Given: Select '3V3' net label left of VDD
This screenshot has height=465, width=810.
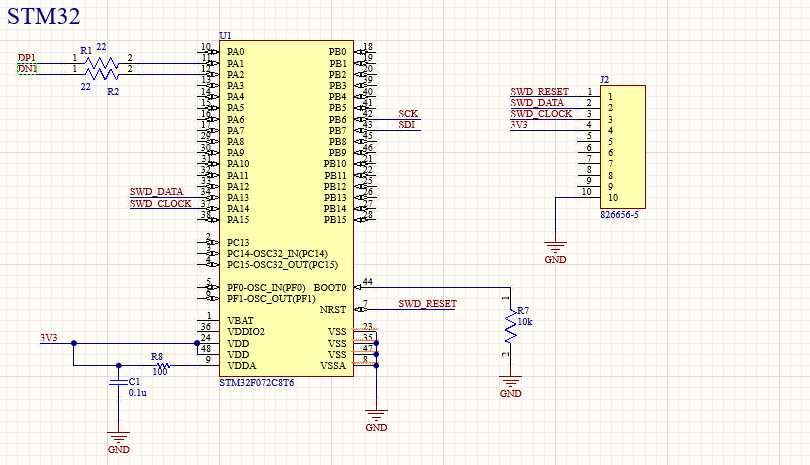Looking at the screenshot, I should 49,338.
